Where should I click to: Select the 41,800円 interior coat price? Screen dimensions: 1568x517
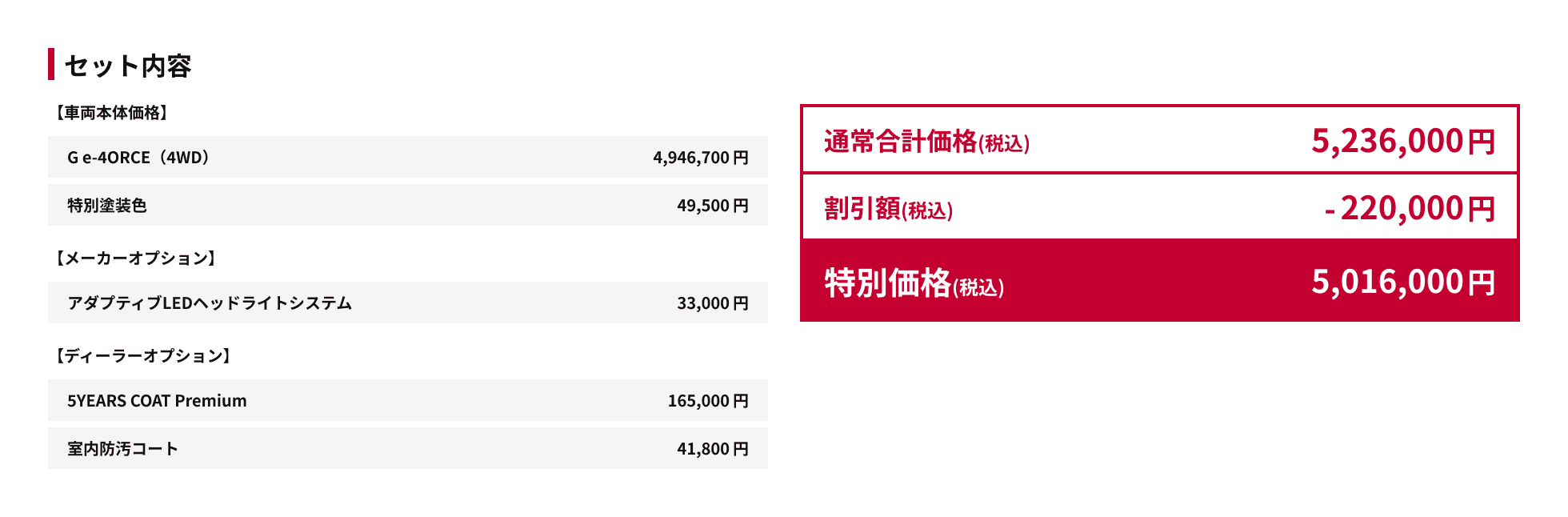[712, 449]
